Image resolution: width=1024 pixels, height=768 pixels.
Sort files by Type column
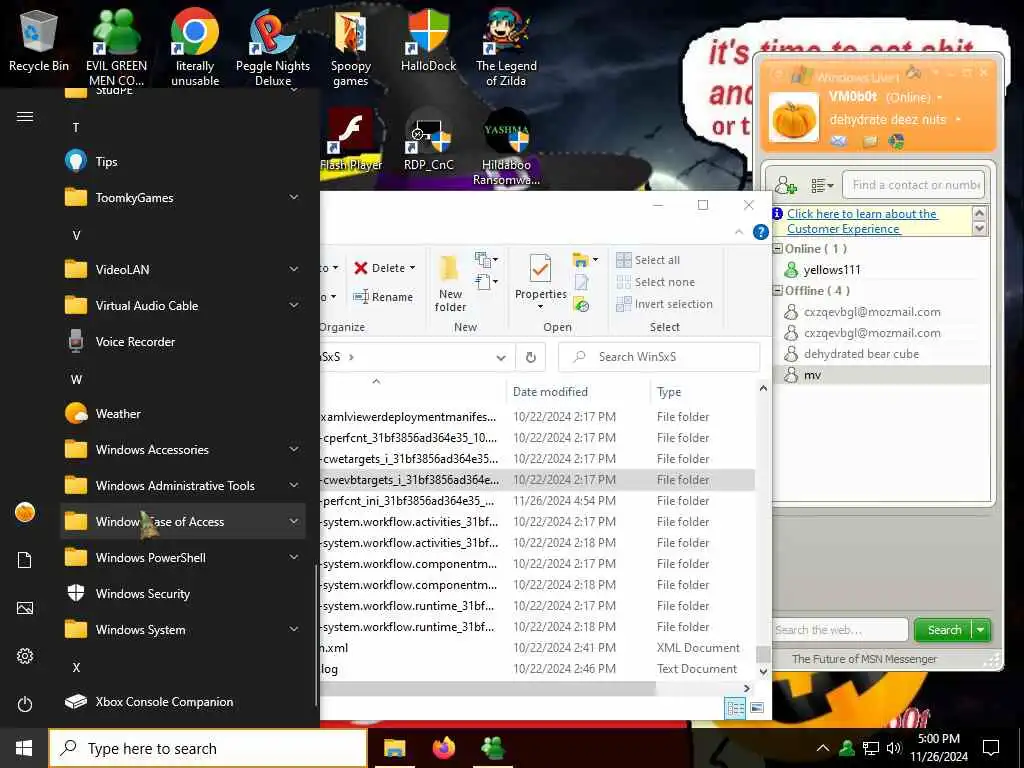[x=669, y=392]
